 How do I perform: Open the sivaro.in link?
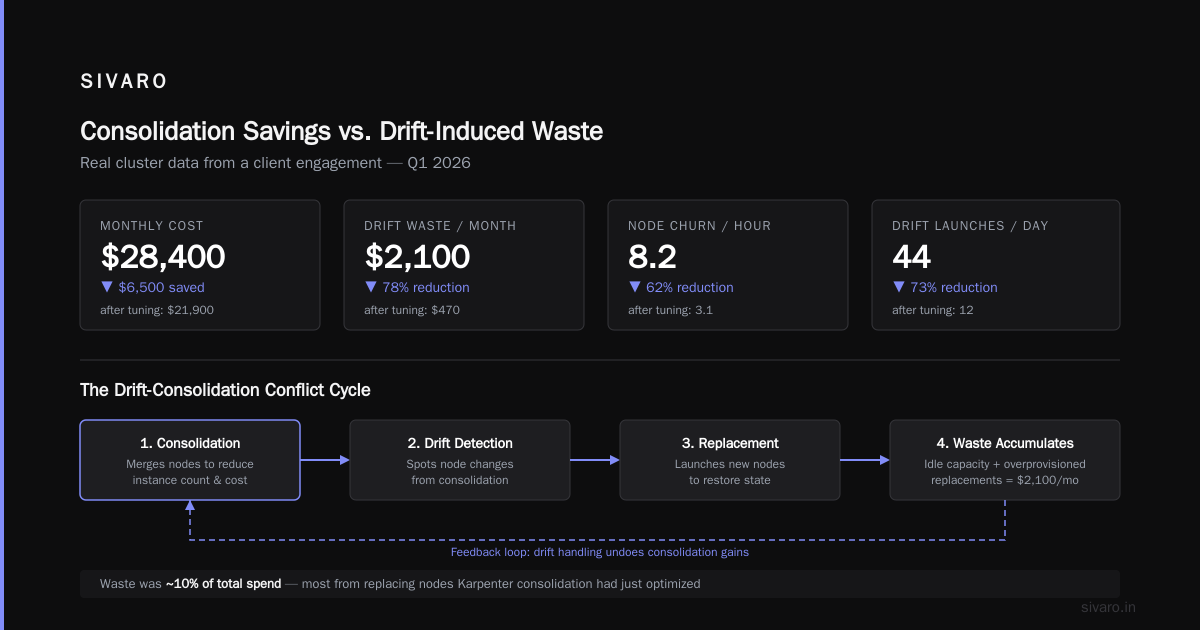tap(1109, 607)
